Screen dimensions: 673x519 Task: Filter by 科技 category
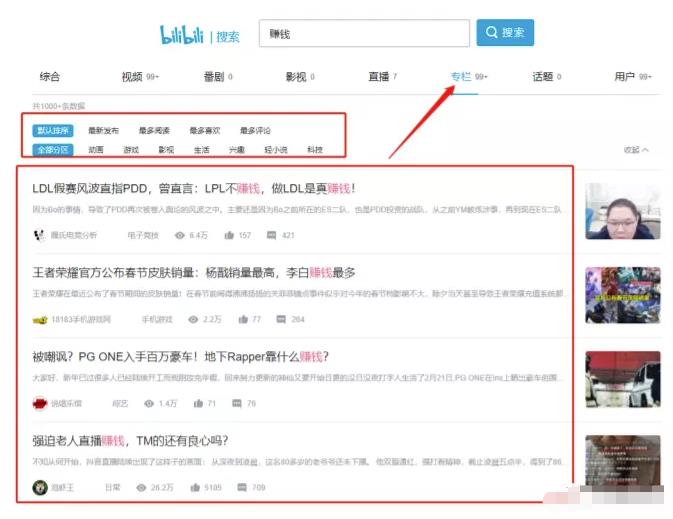coord(315,150)
